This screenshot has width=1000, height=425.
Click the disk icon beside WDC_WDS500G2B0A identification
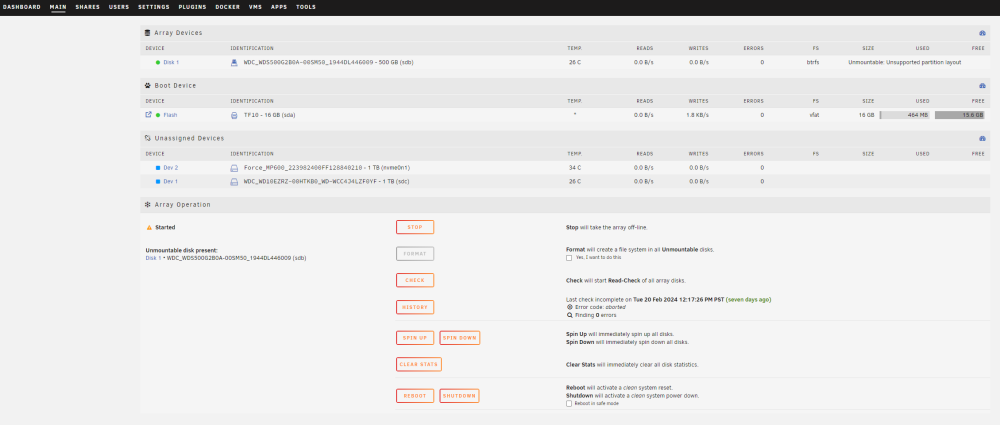click(x=234, y=63)
